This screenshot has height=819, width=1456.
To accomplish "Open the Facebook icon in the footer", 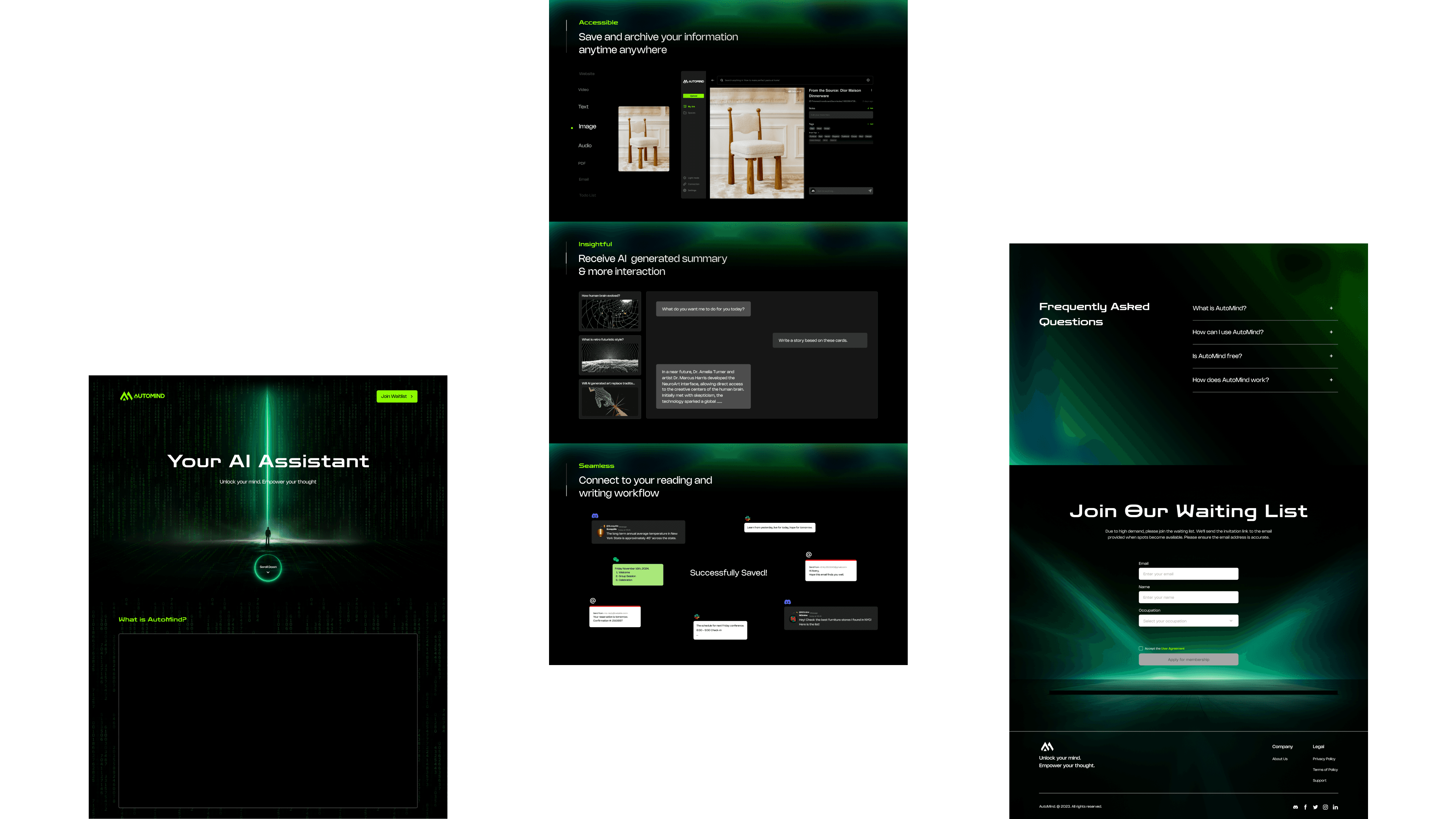I will (1305, 807).
